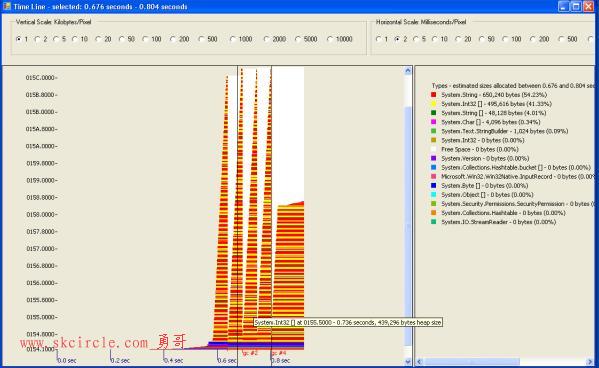Set vertical scale to 5000
Screen dimensions: 599x368
[298, 39]
